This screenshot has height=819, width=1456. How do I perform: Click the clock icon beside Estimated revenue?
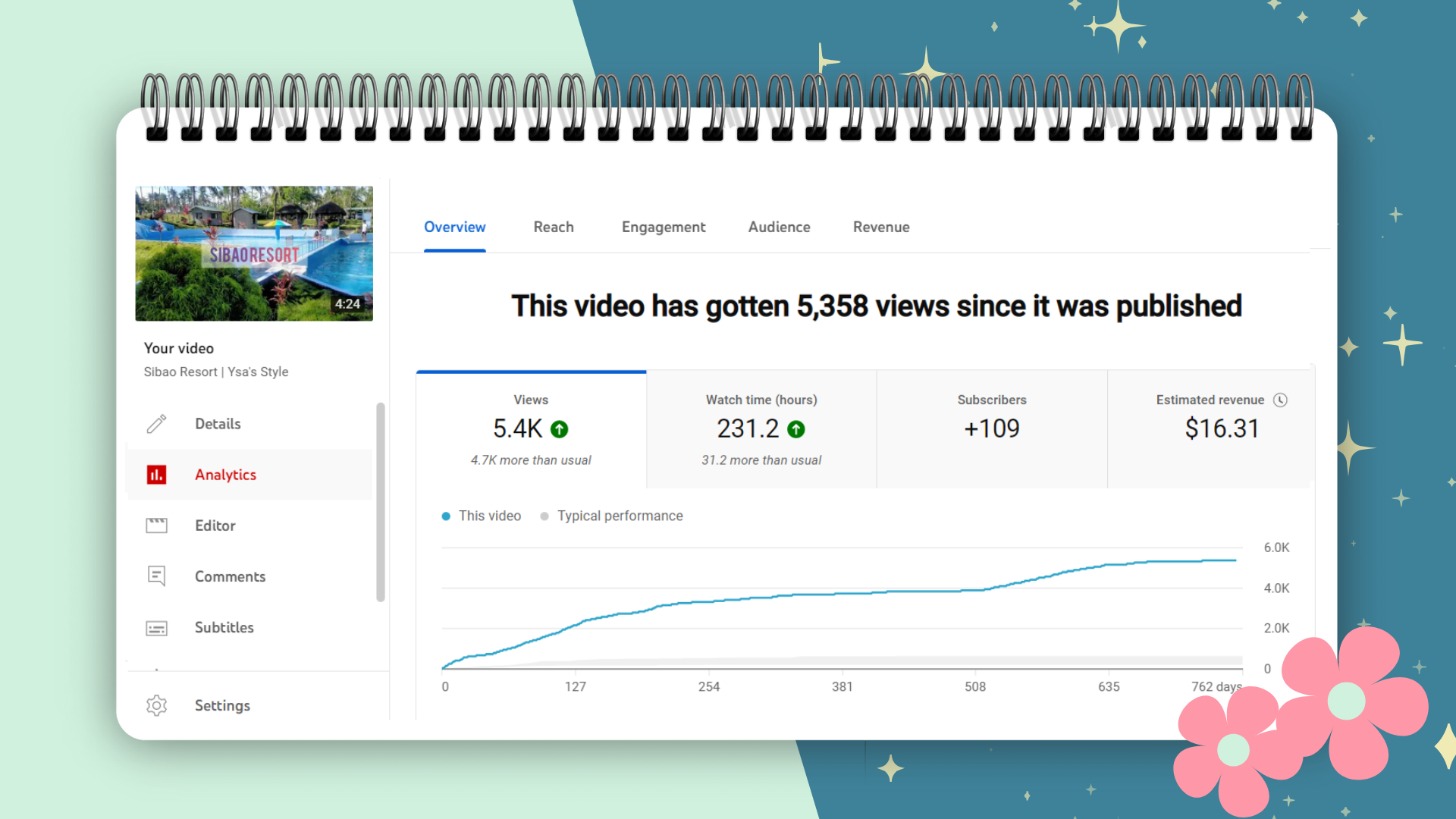pyautogui.click(x=1280, y=400)
